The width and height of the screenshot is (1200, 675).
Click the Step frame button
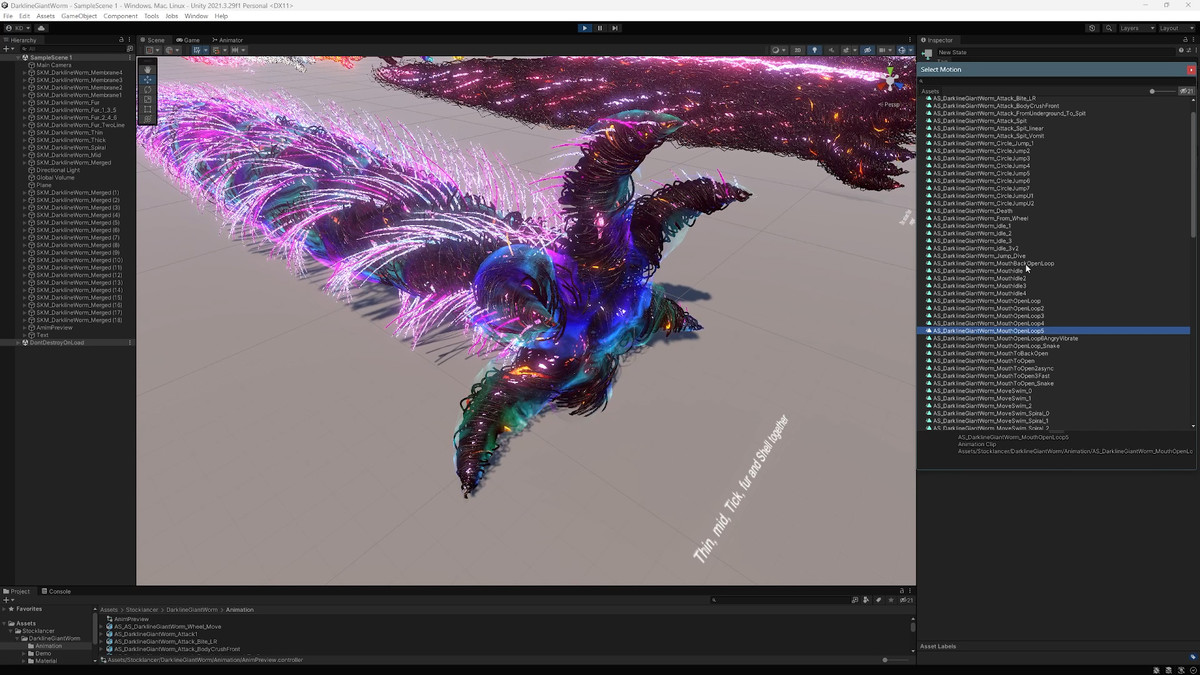615,28
